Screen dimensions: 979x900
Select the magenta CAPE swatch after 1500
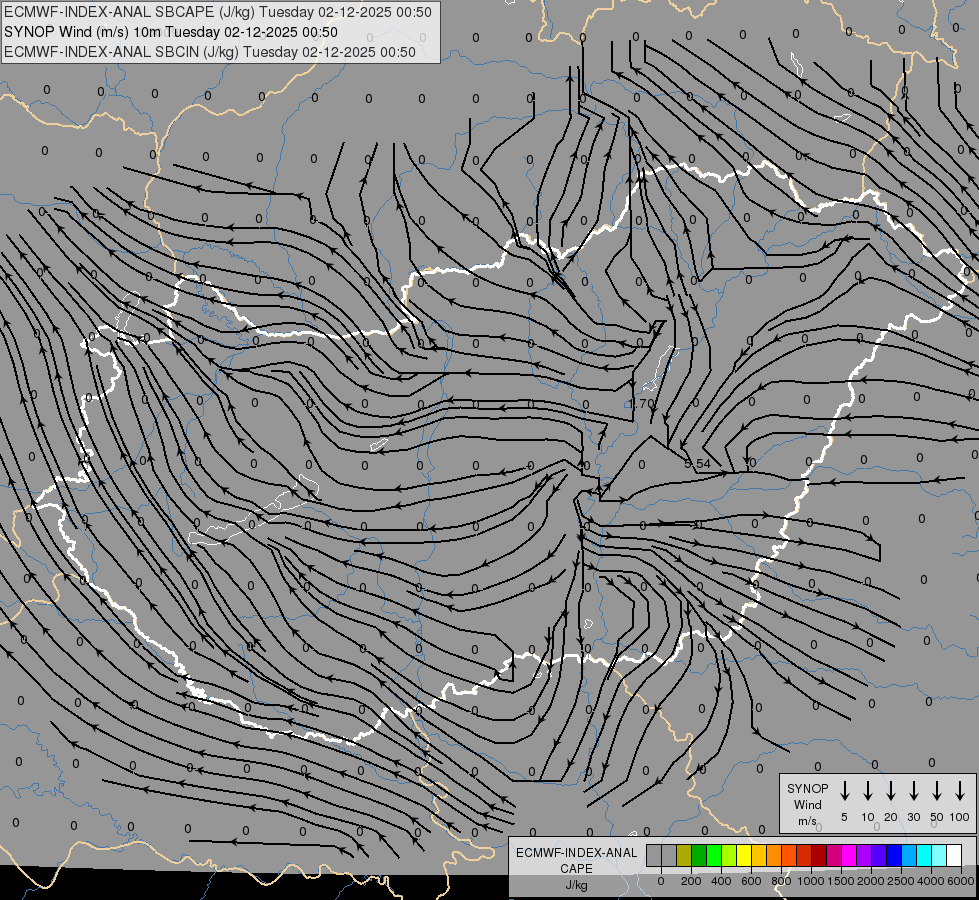point(849,855)
